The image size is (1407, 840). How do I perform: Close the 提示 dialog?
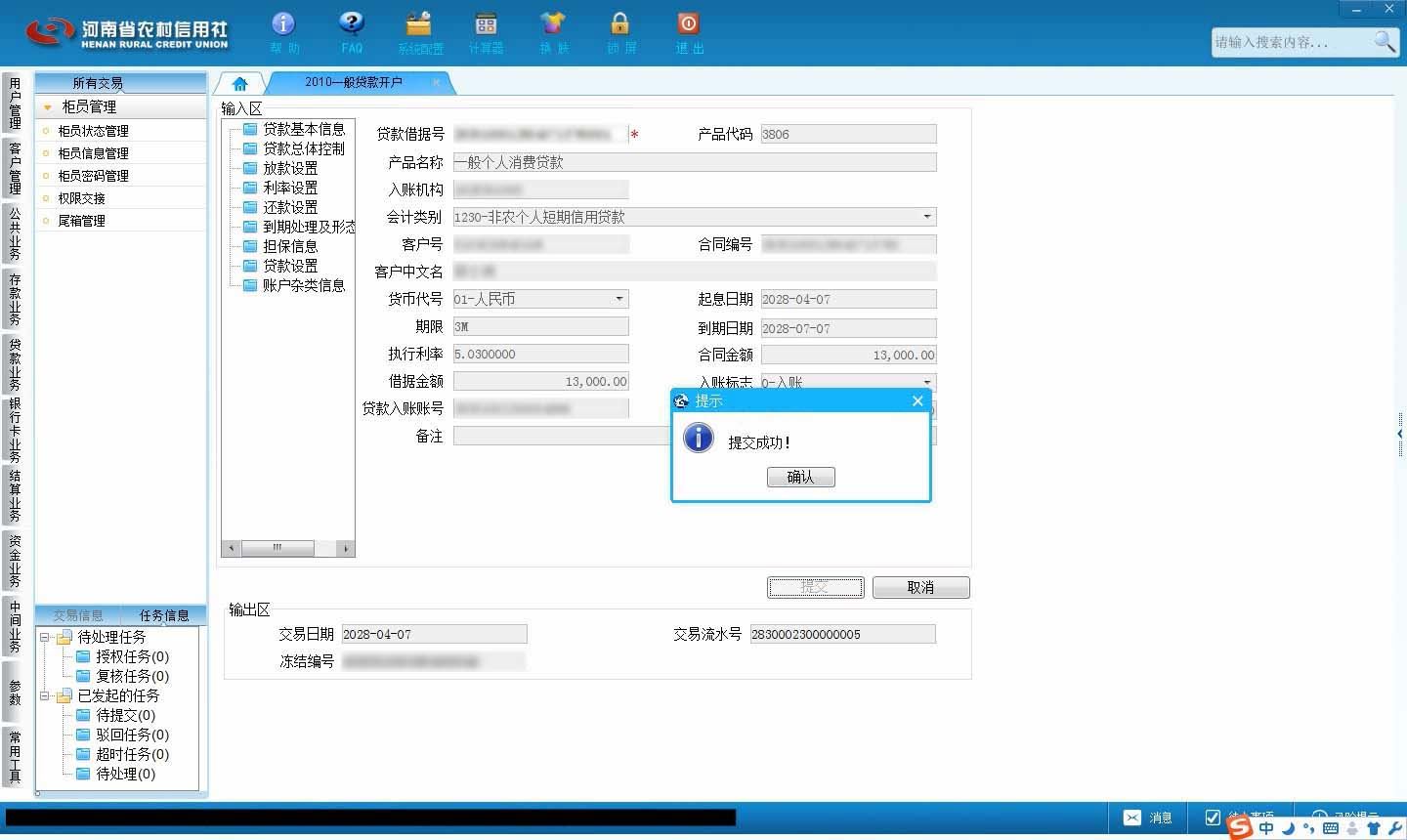(917, 401)
